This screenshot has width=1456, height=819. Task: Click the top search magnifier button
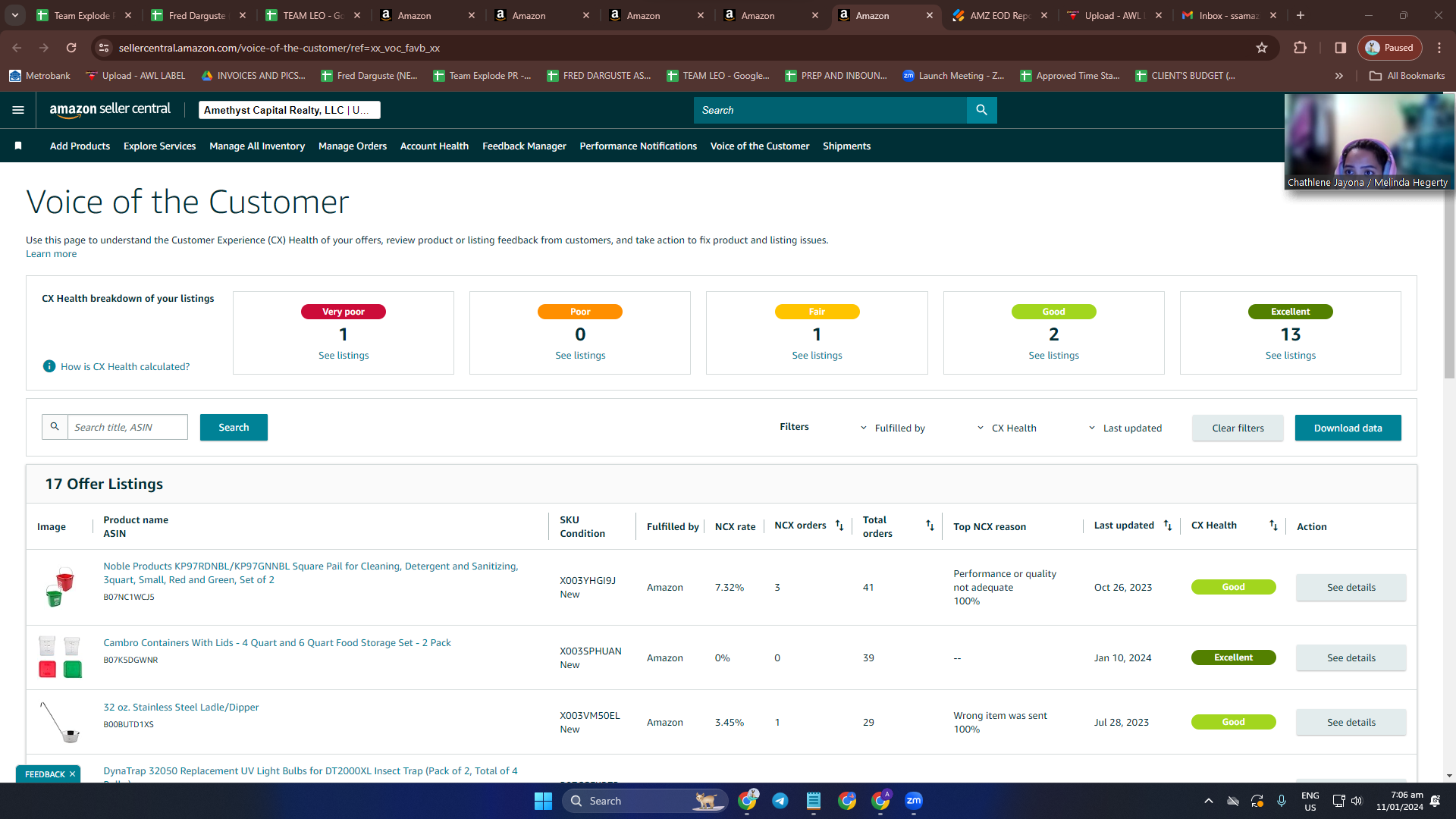[981, 110]
